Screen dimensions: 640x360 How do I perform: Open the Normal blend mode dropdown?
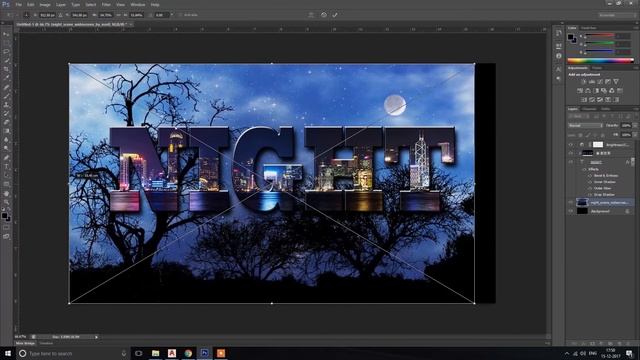coord(585,125)
